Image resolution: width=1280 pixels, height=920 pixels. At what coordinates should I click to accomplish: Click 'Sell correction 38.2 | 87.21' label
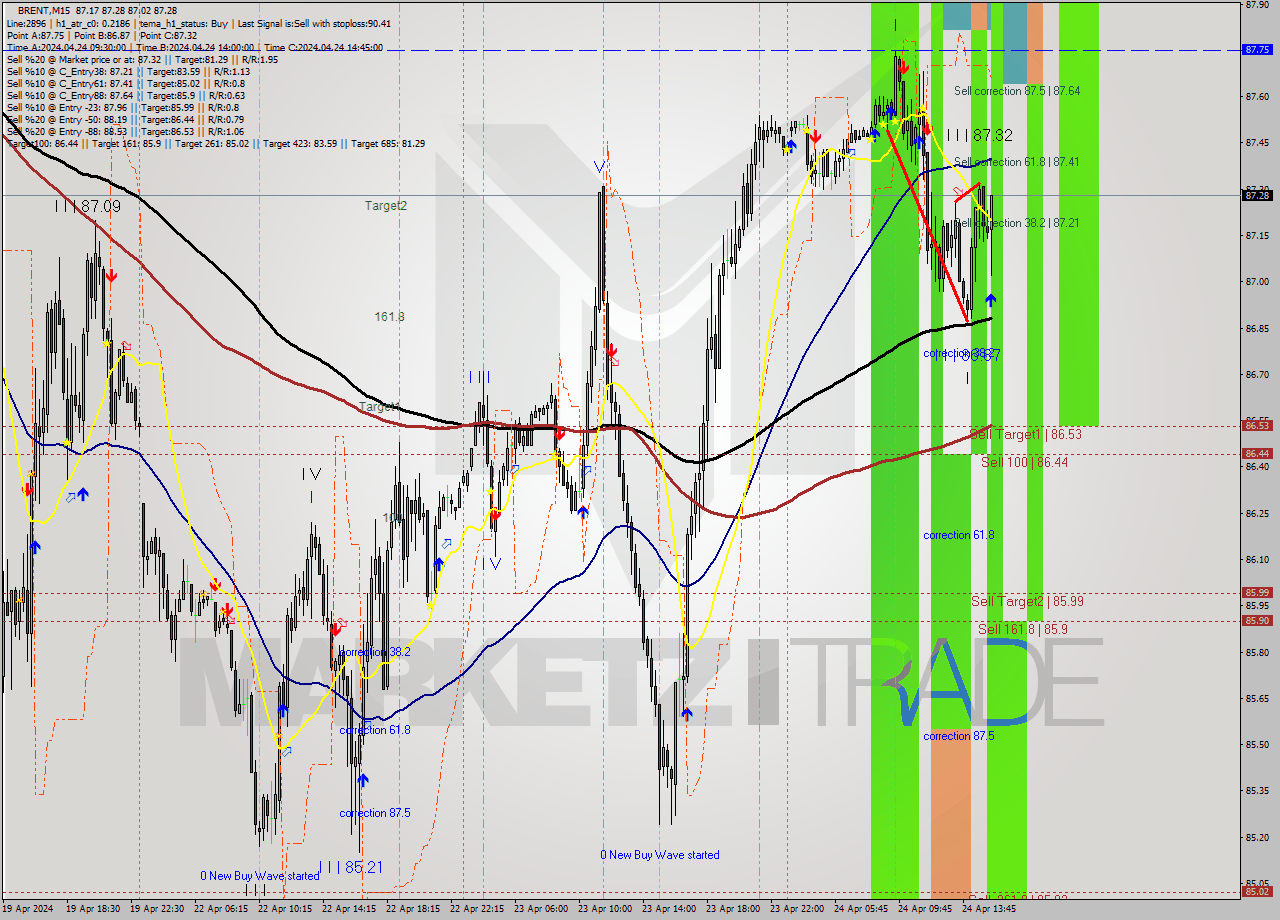[x=1017, y=223]
